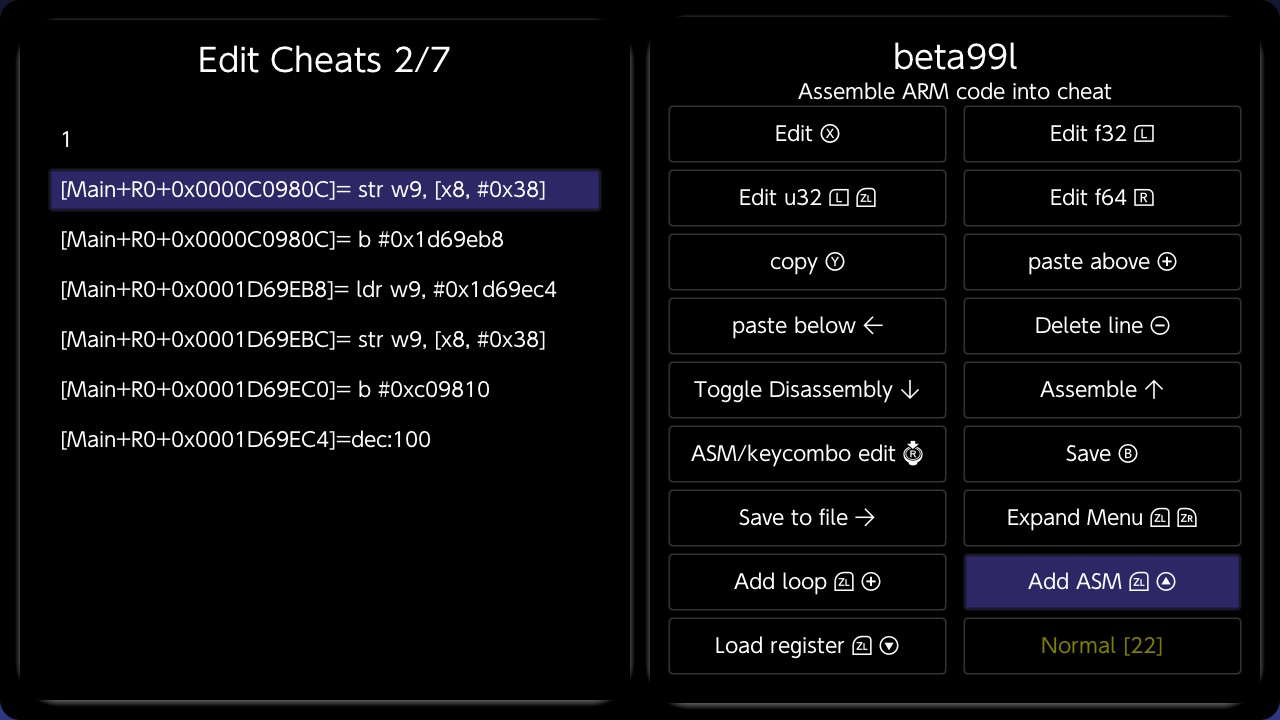The image size is (1280, 720).
Task: Click paste above plus button
Action: (1102, 262)
